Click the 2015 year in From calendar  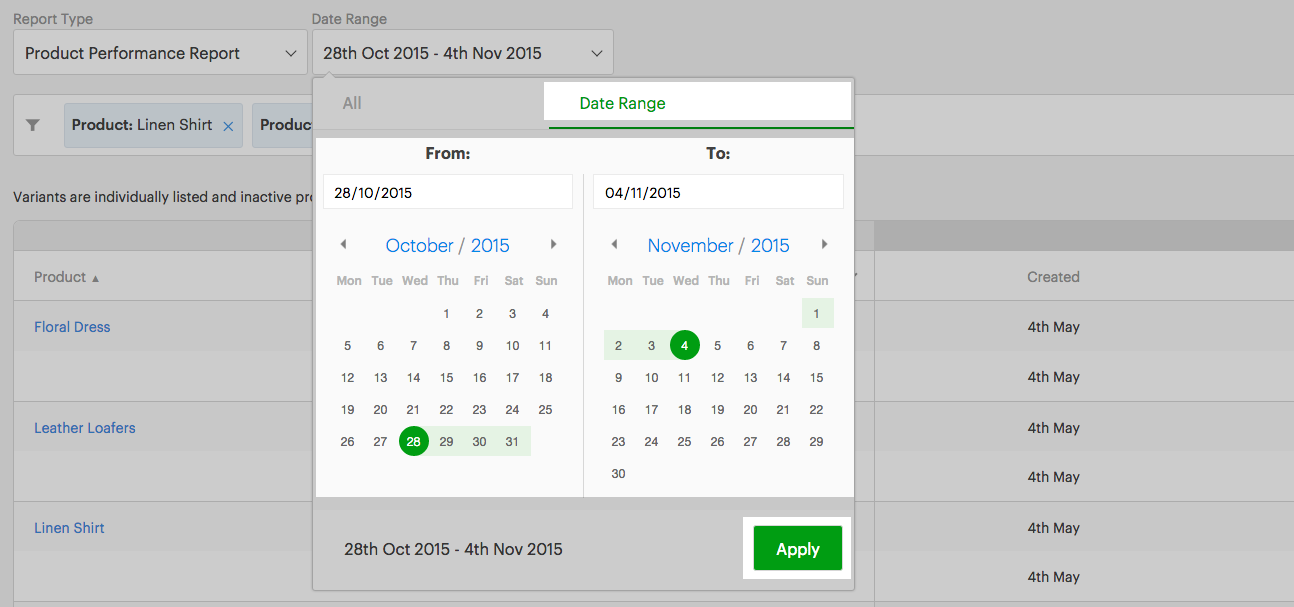[x=490, y=246]
